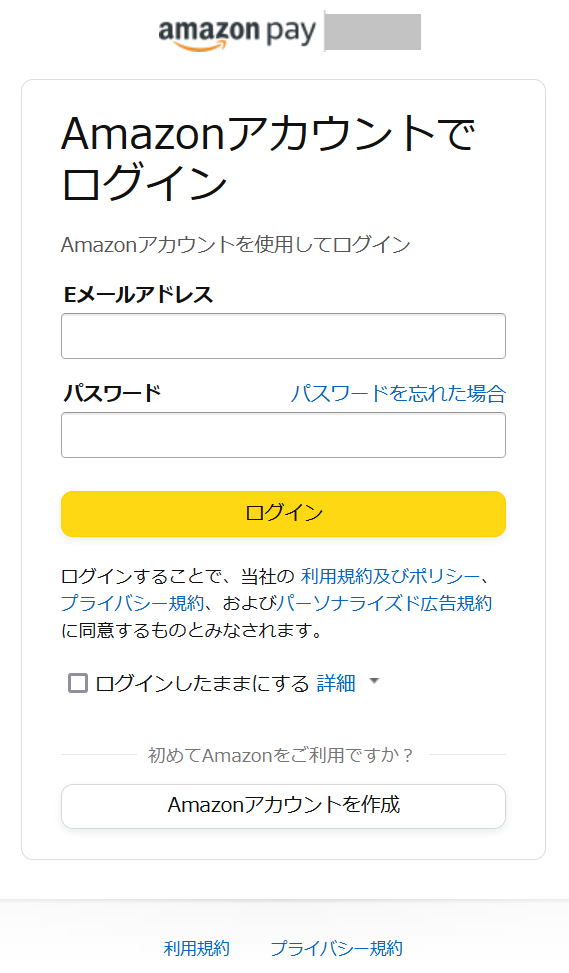This screenshot has height=973, width=569.
Task: Click the yellow ログイン button
Action: (284, 514)
